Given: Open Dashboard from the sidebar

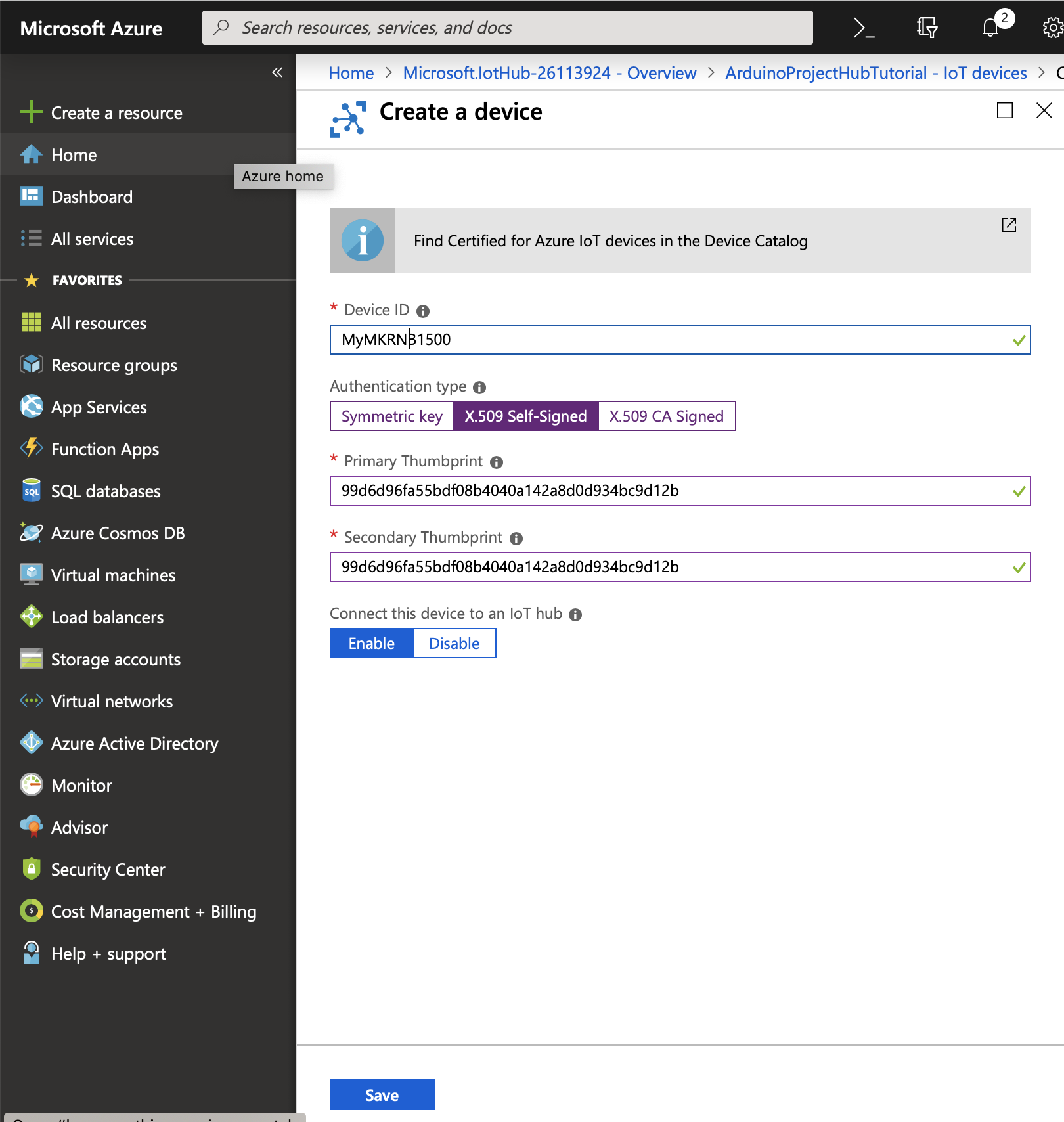Looking at the screenshot, I should [91, 196].
